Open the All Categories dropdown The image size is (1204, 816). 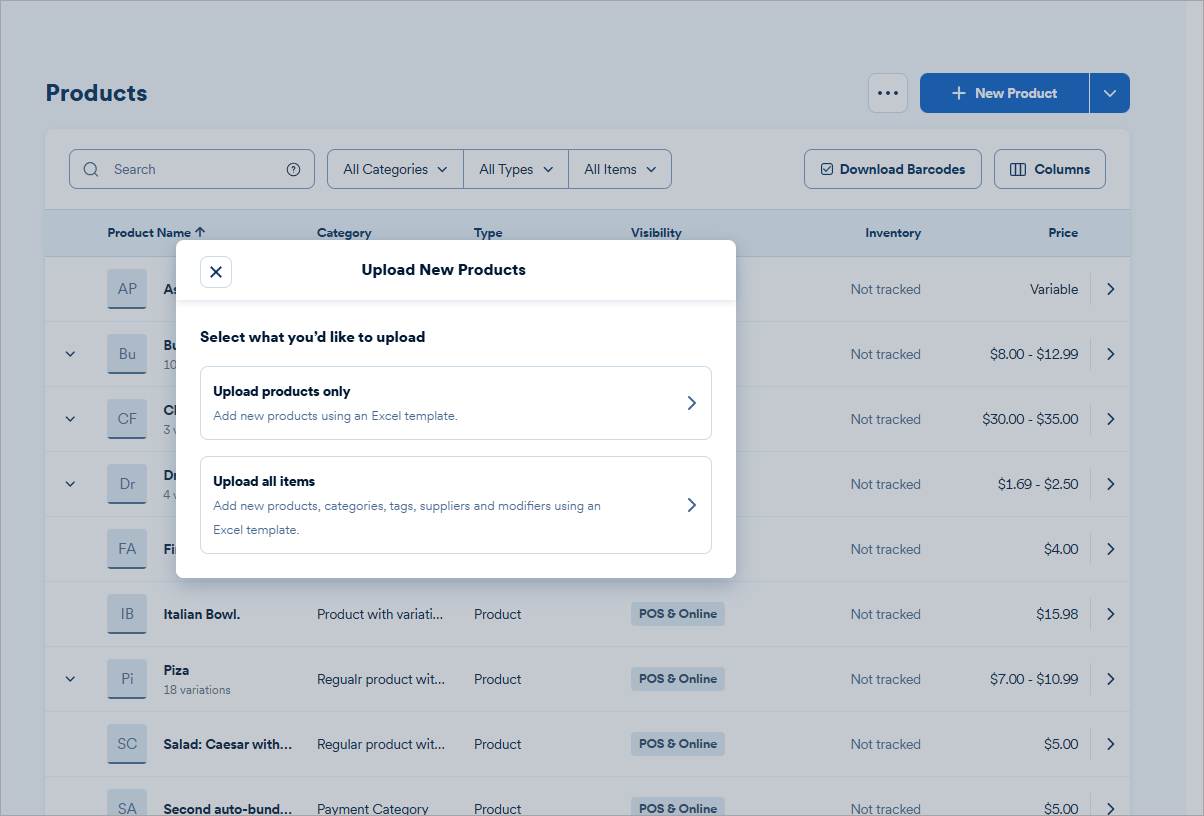point(394,168)
